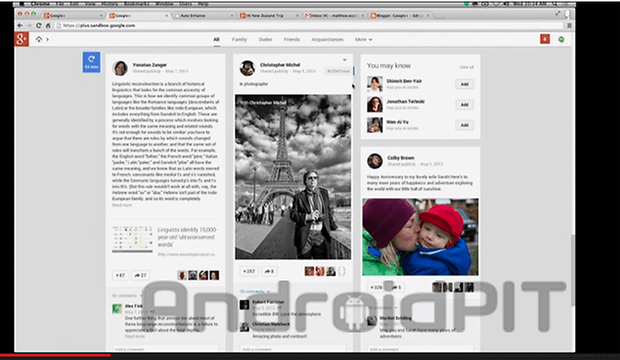The image size is (620, 360).
Task: Open Colby Brown's profile name link
Action: (401, 157)
